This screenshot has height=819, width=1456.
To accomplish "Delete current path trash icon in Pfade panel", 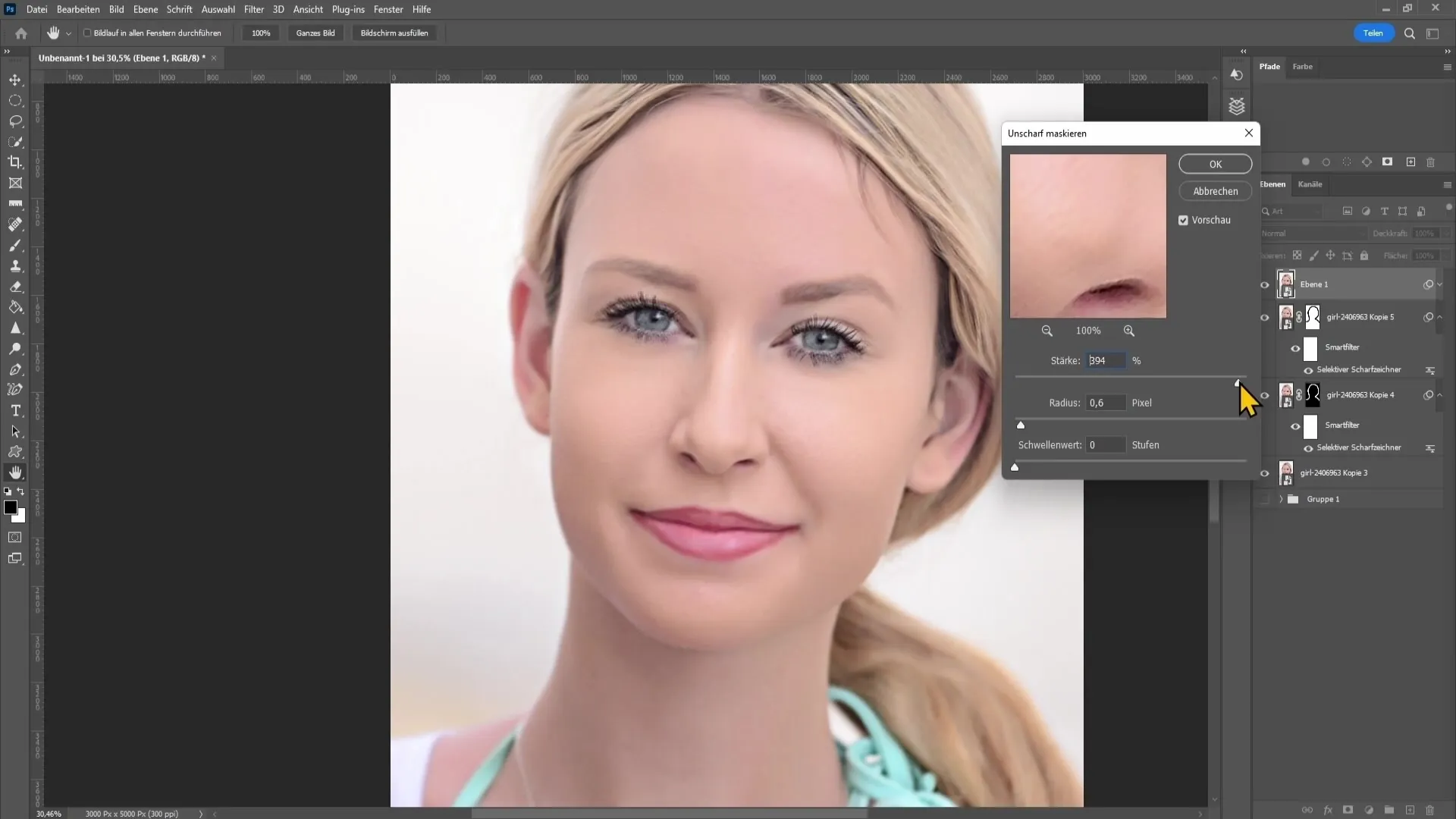I will pyautogui.click(x=1431, y=162).
